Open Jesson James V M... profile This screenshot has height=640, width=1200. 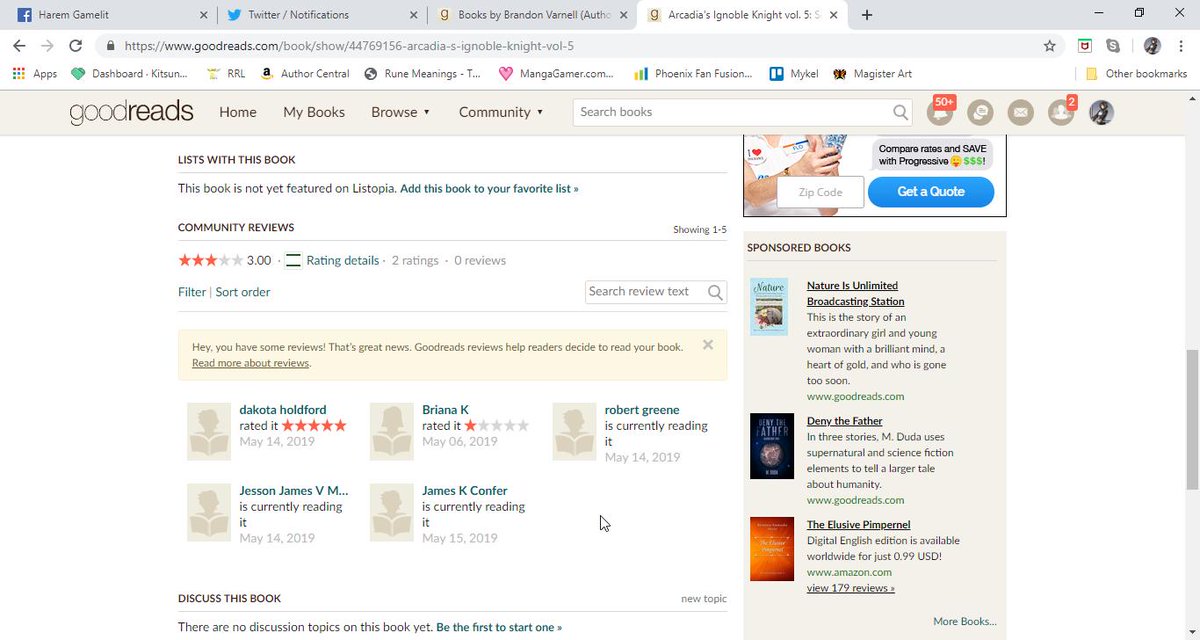click(294, 491)
